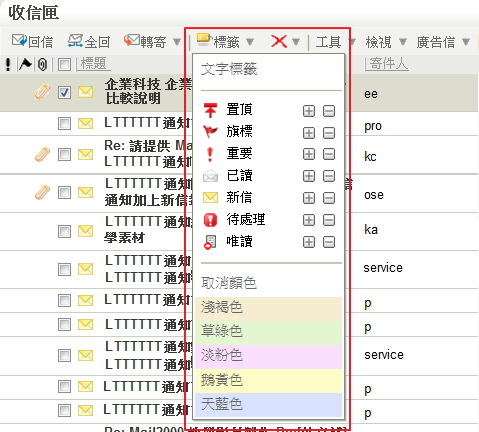Select 已讀 in the label menu

239,175
